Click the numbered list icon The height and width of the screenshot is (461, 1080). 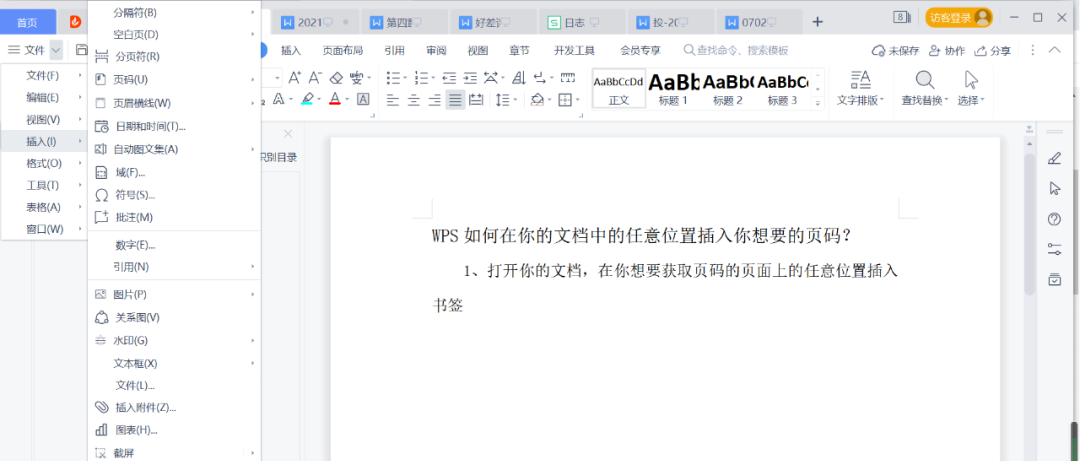(422, 77)
